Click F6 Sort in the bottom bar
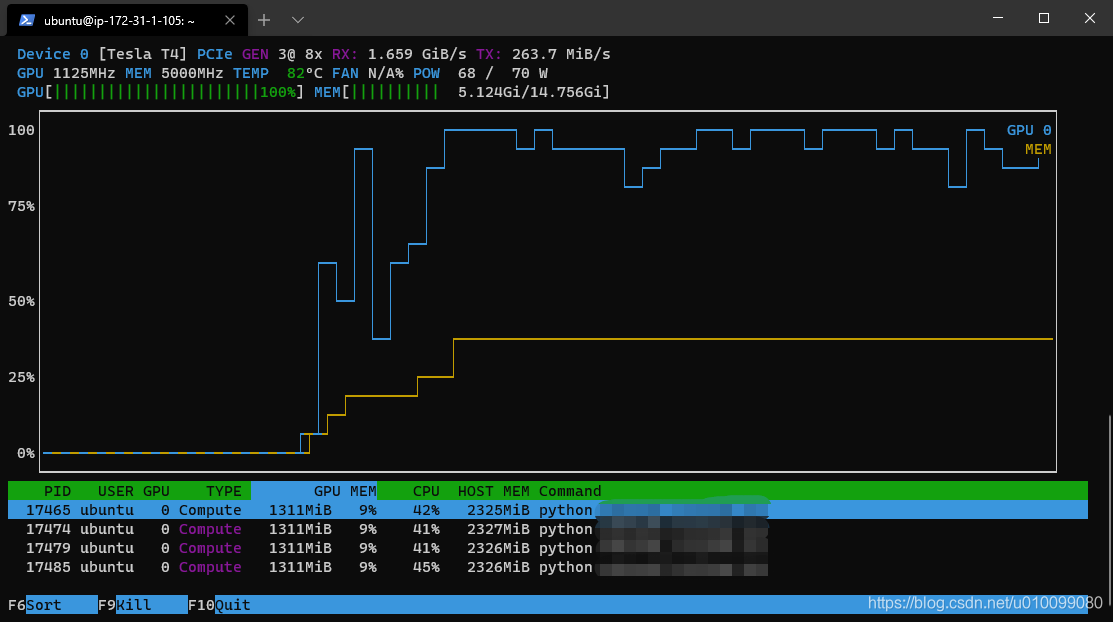 click(53, 605)
